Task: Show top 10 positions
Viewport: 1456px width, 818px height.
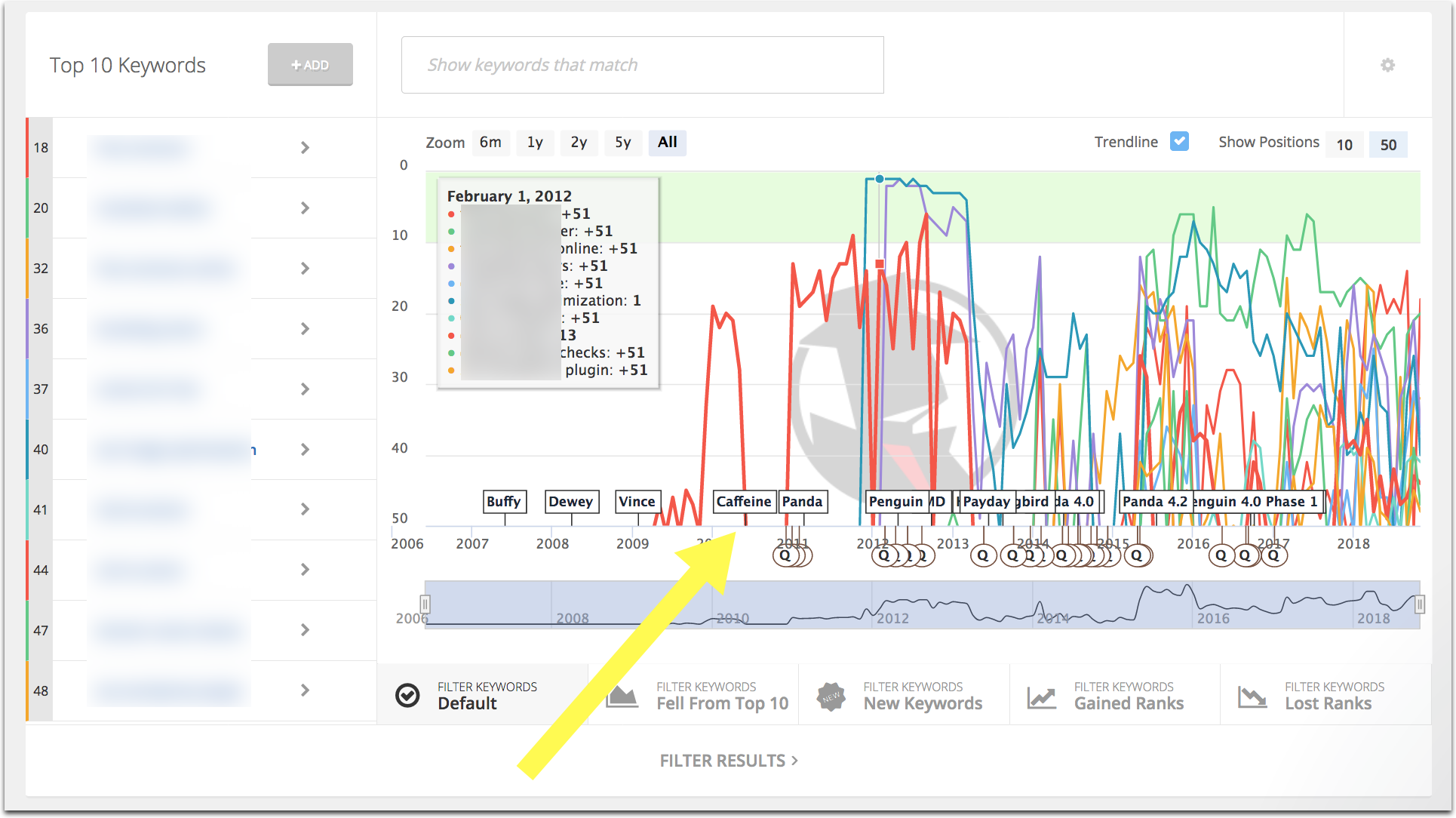Action: point(1344,144)
